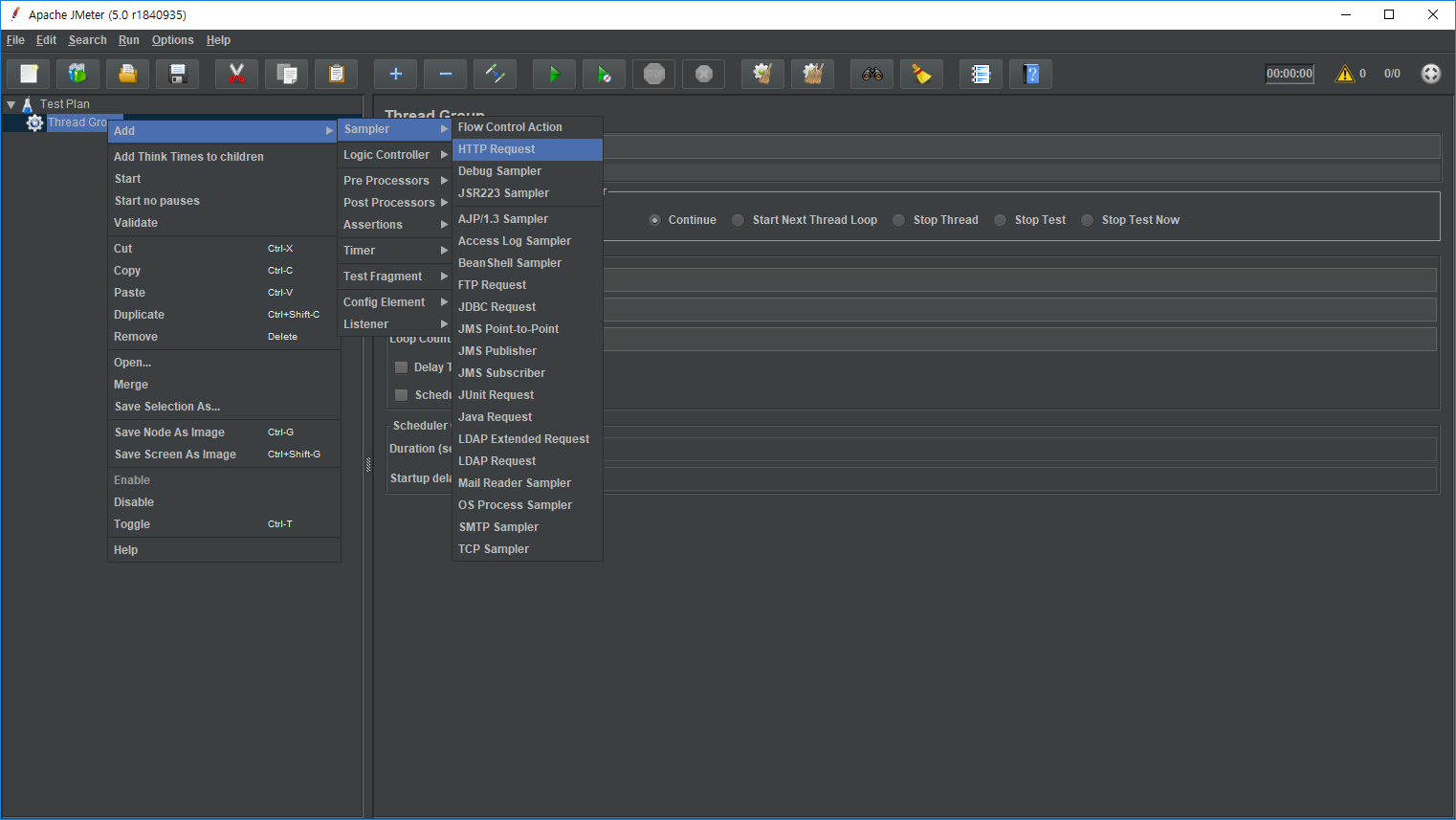Screen dimensions: 1456x820
Task: Click the Copy toolbar icon
Action: [286, 74]
